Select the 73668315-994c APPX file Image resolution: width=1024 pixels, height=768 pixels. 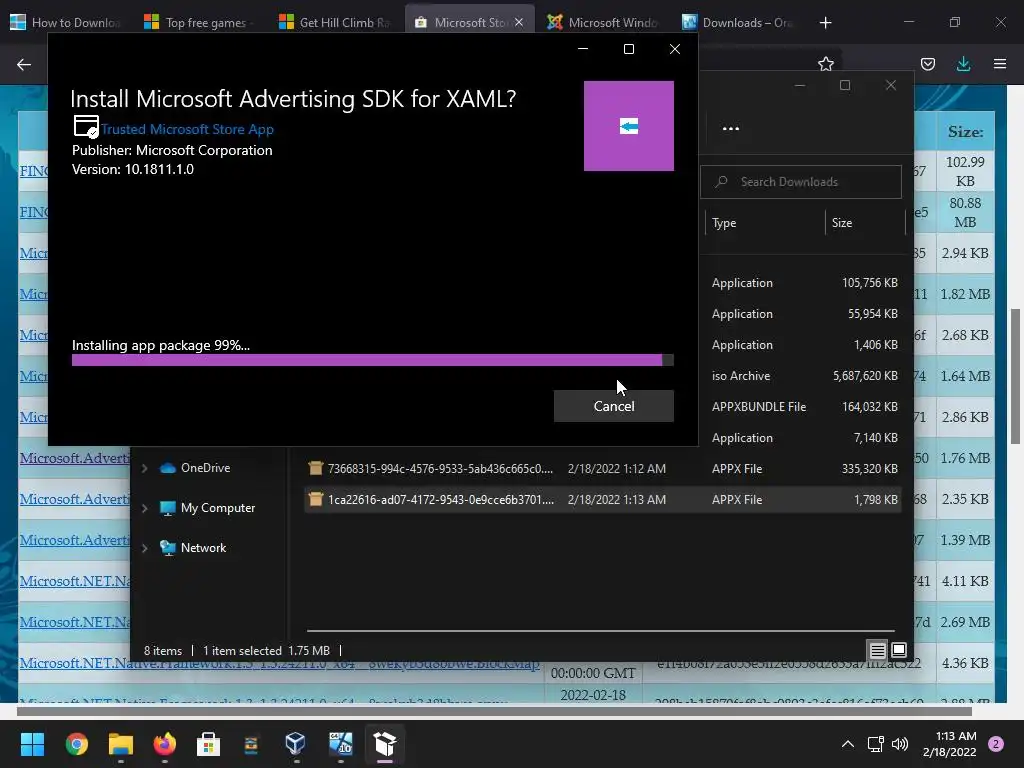point(602,468)
